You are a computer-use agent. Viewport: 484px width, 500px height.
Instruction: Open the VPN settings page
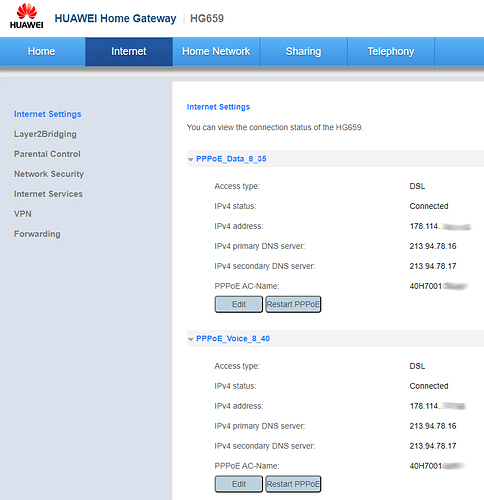click(23, 214)
